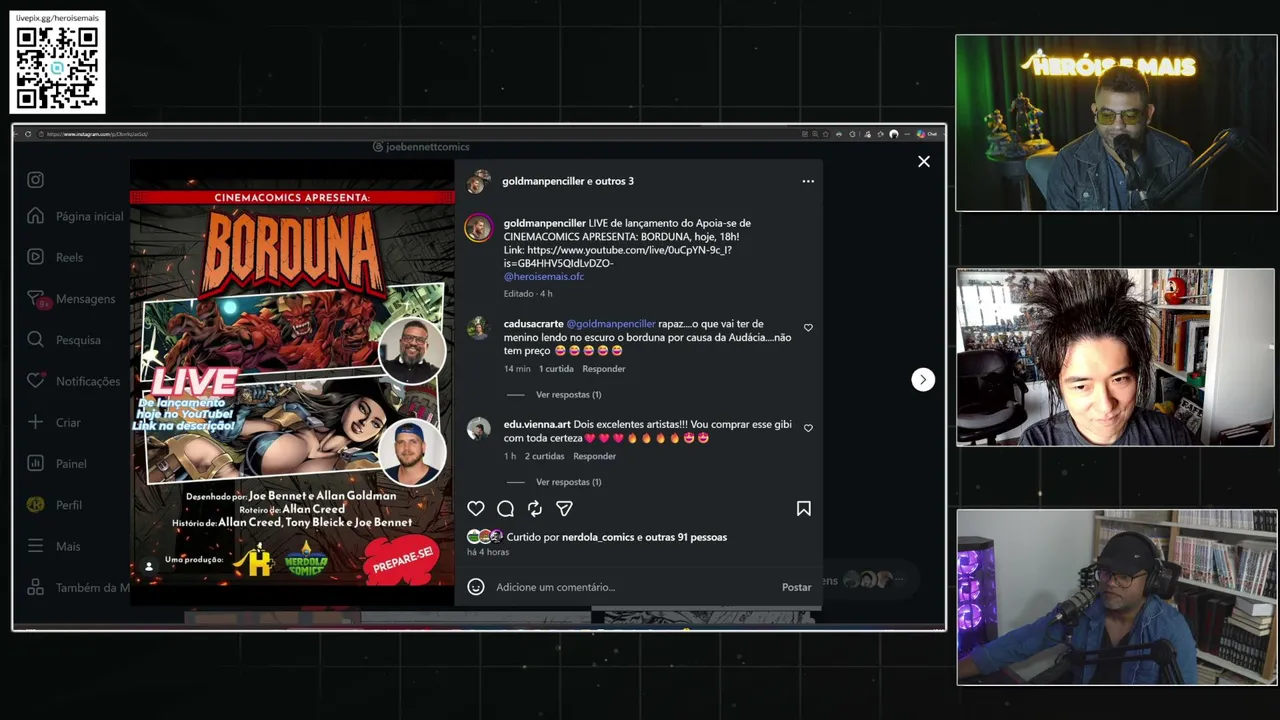Image resolution: width=1280 pixels, height=720 pixels.
Task: Click the webcam of guest wearing headphones
Action: coord(1116,597)
